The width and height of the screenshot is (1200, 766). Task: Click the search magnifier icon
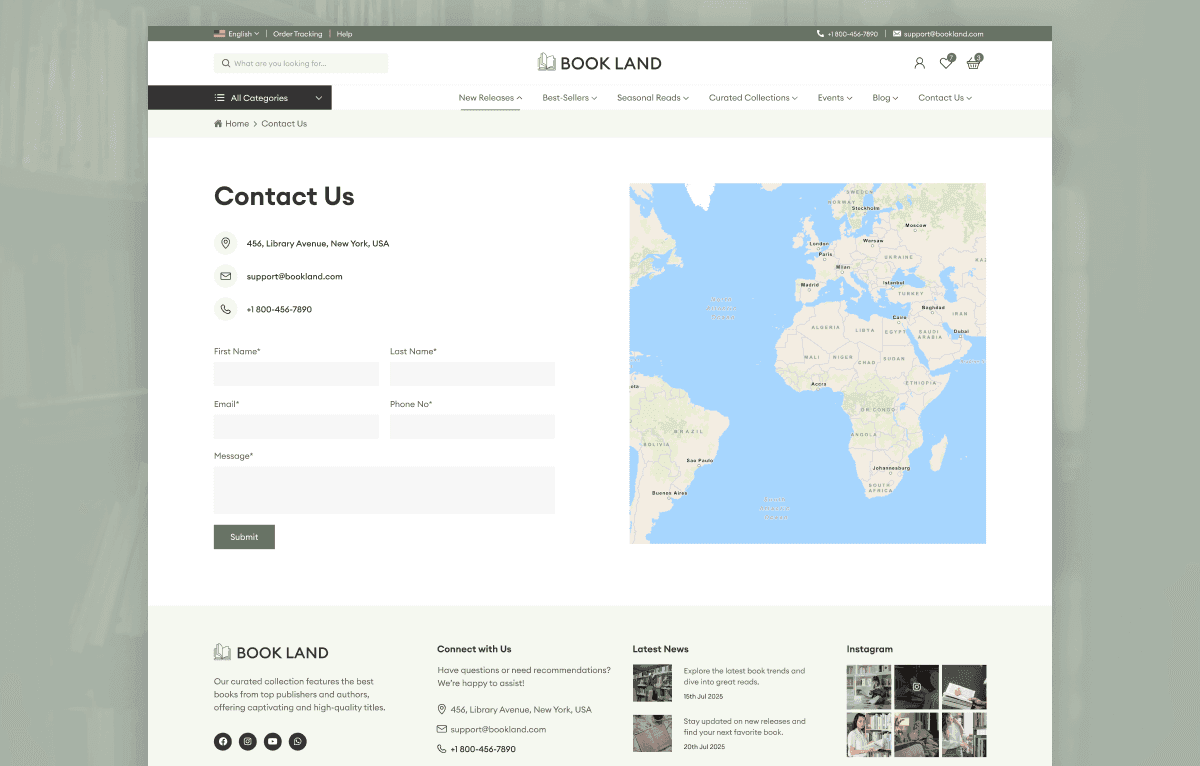pos(226,63)
